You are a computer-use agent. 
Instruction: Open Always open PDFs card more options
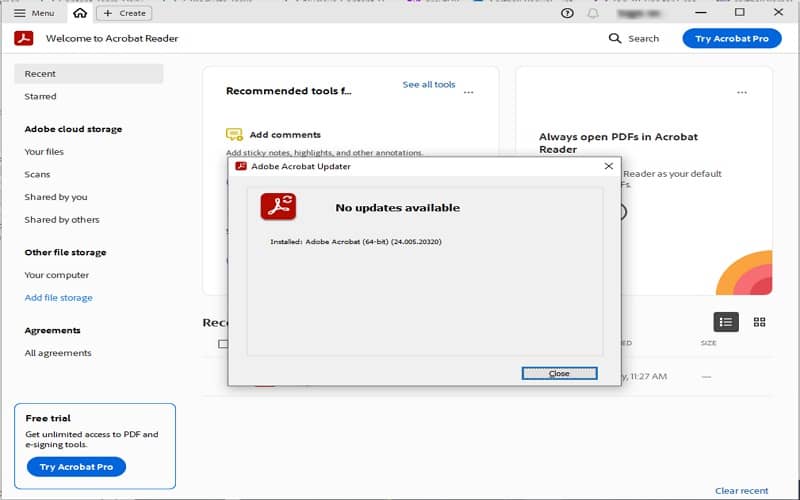742,92
